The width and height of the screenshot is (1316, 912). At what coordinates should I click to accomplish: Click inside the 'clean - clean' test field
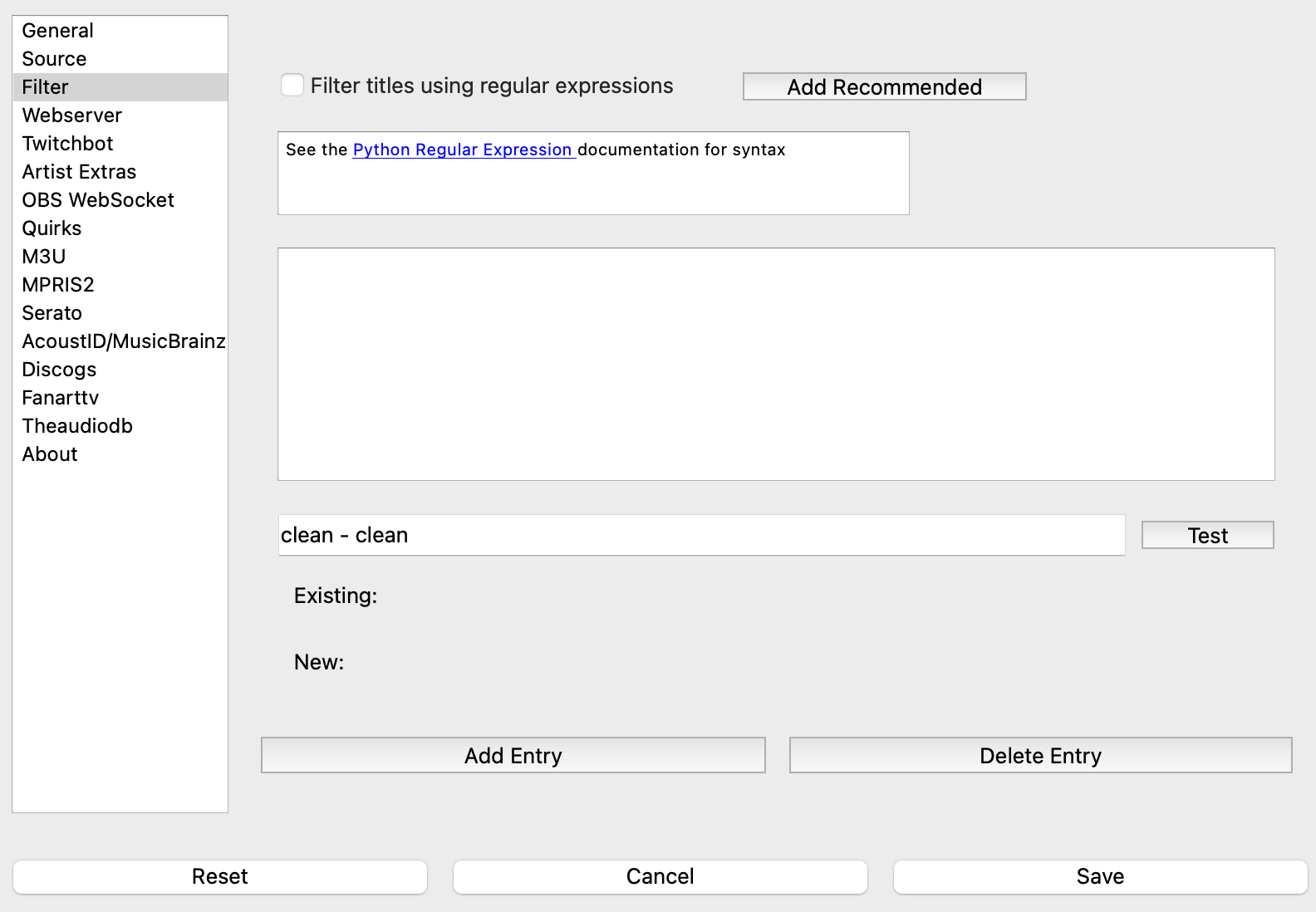tap(701, 536)
